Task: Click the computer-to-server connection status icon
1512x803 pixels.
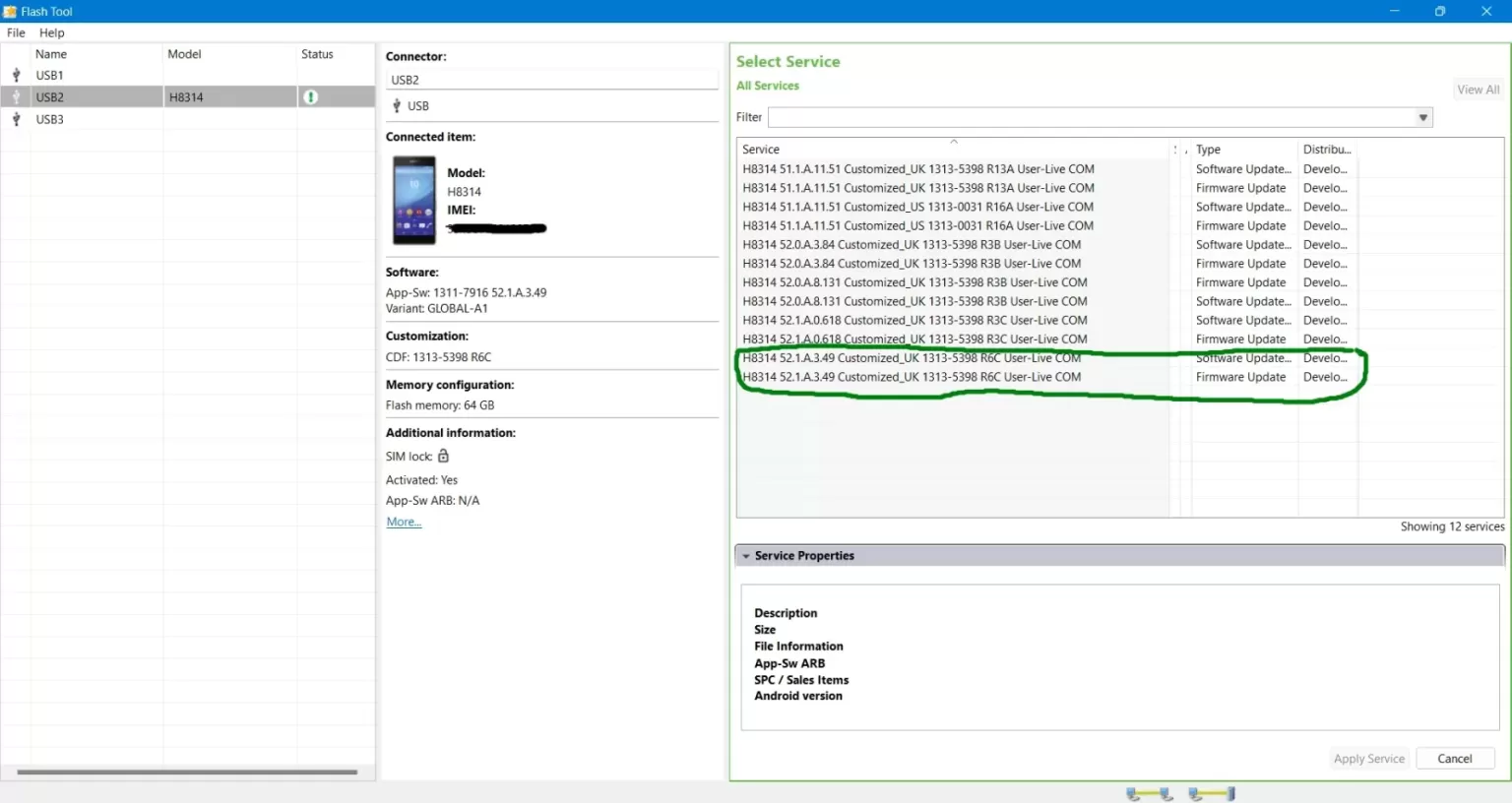Action: point(1212,793)
